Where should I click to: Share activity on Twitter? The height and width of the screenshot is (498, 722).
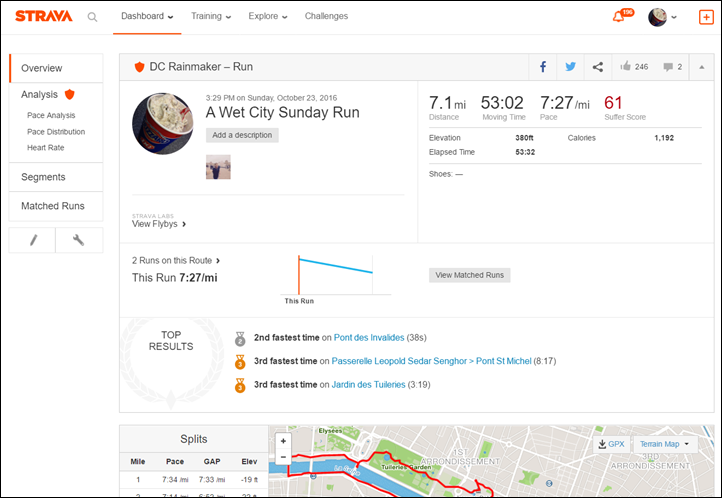coord(570,67)
